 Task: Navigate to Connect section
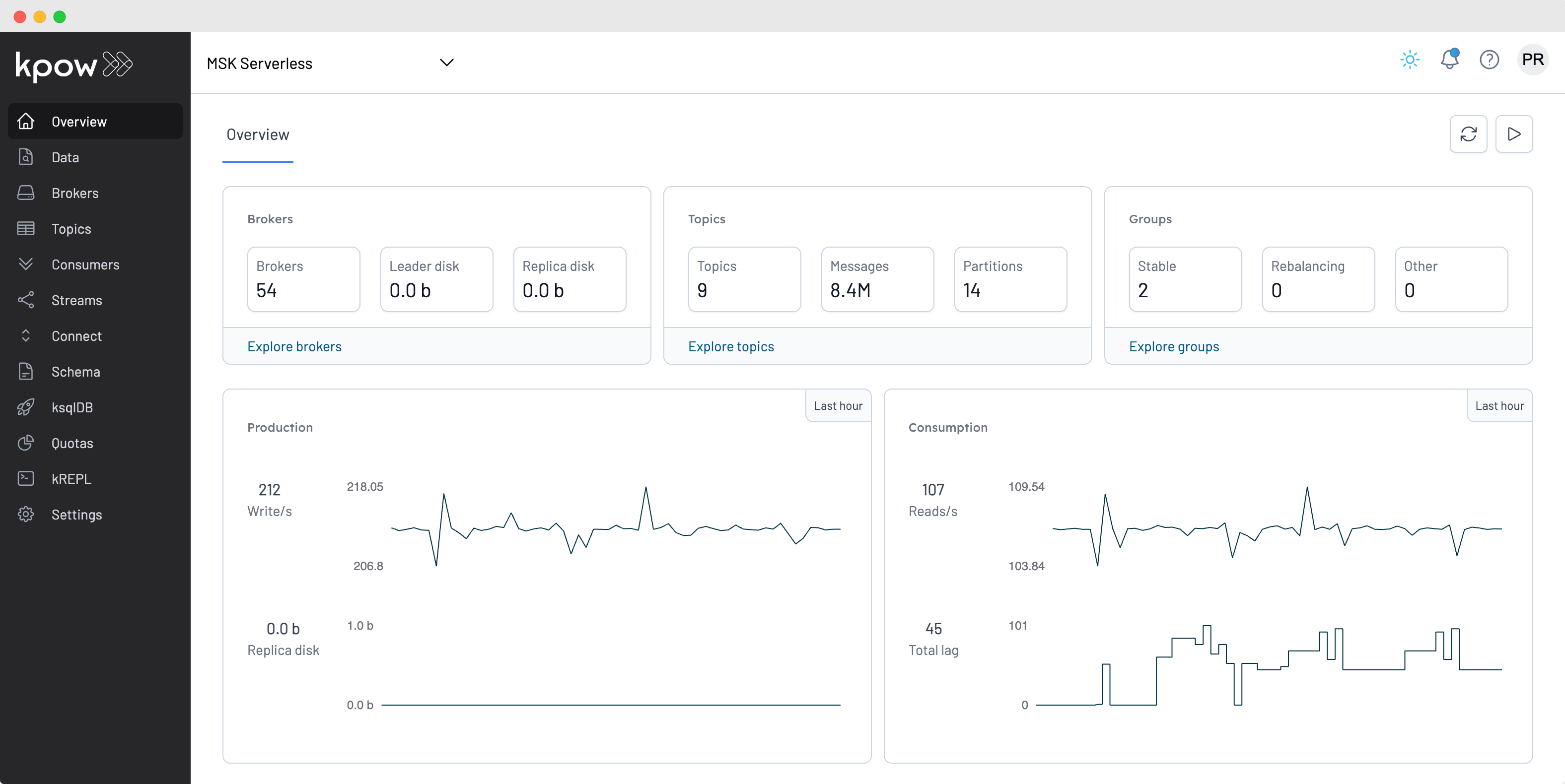(76, 335)
